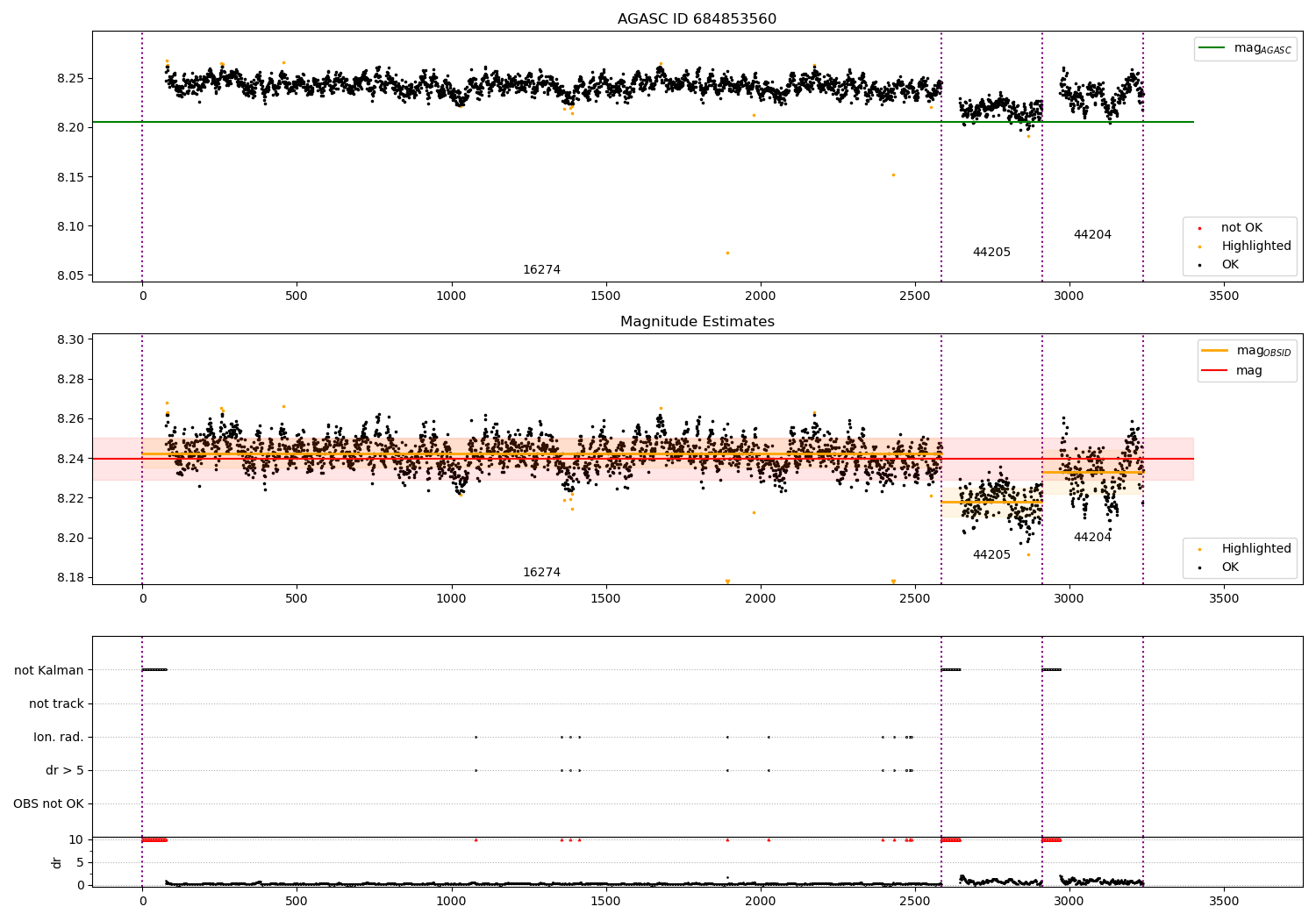This screenshot has height=921, width=1316.
Task: Click the 8.24 y-tick in middle panel
Action: (x=71, y=459)
